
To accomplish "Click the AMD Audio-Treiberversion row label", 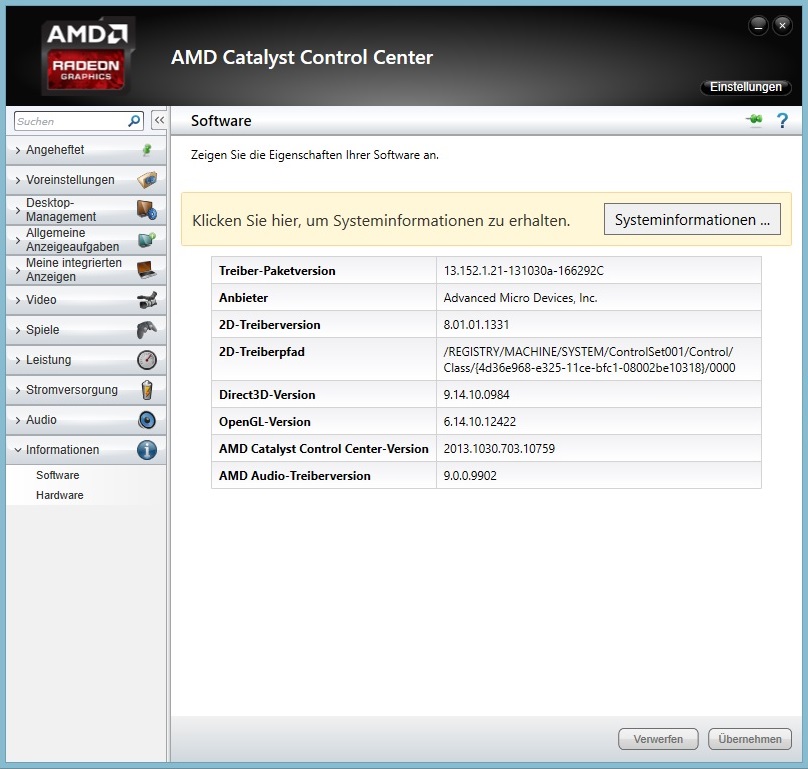I will coord(295,476).
